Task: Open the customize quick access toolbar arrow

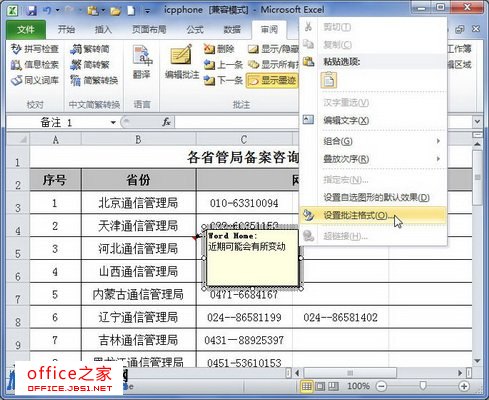Action: pyautogui.click(x=147, y=11)
